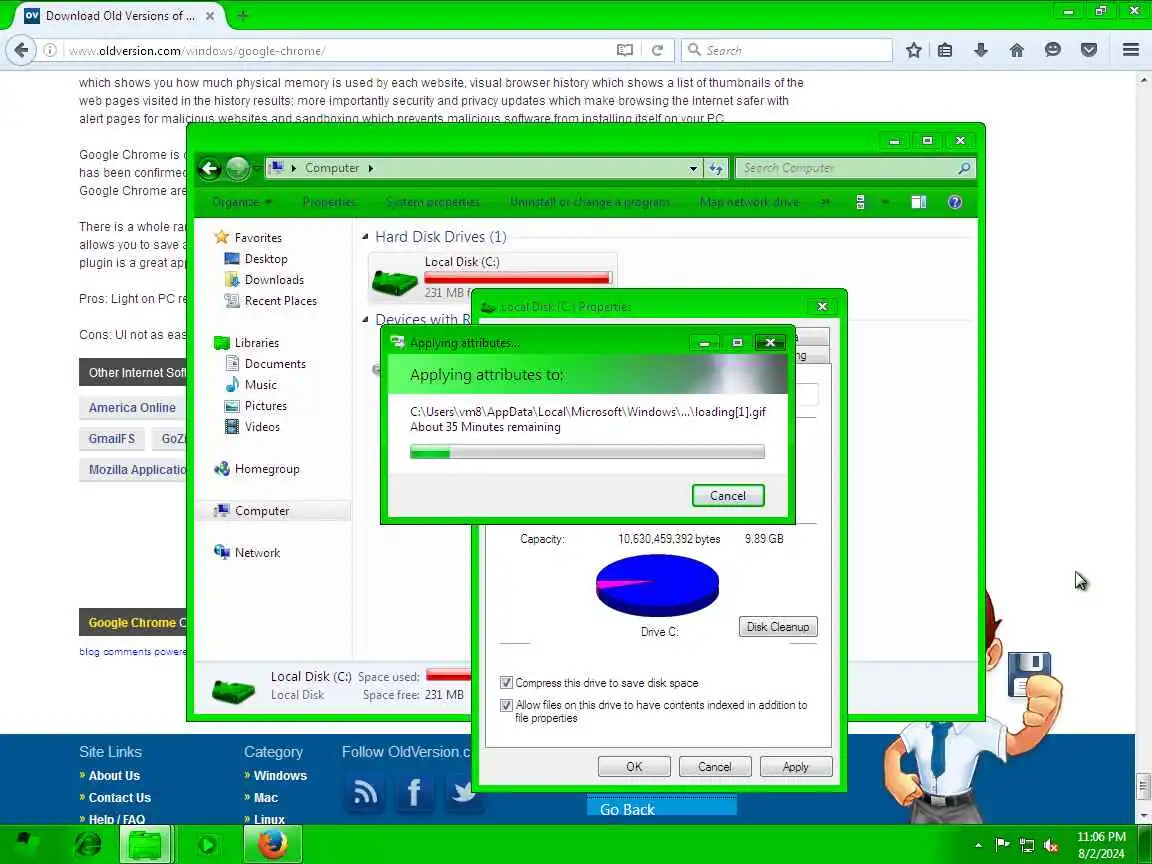This screenshot has width=1152, height=864.
Task: Select Network in the navigation pane
Action: pos(257,552)
